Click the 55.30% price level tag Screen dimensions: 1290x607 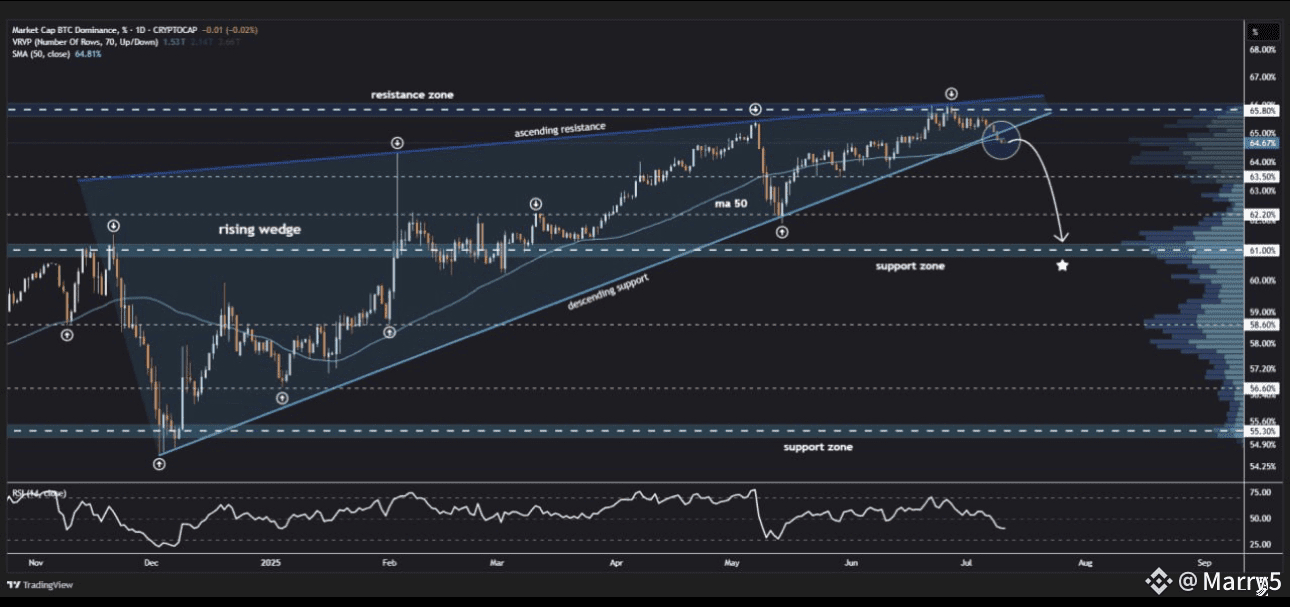coord(1262,431)
